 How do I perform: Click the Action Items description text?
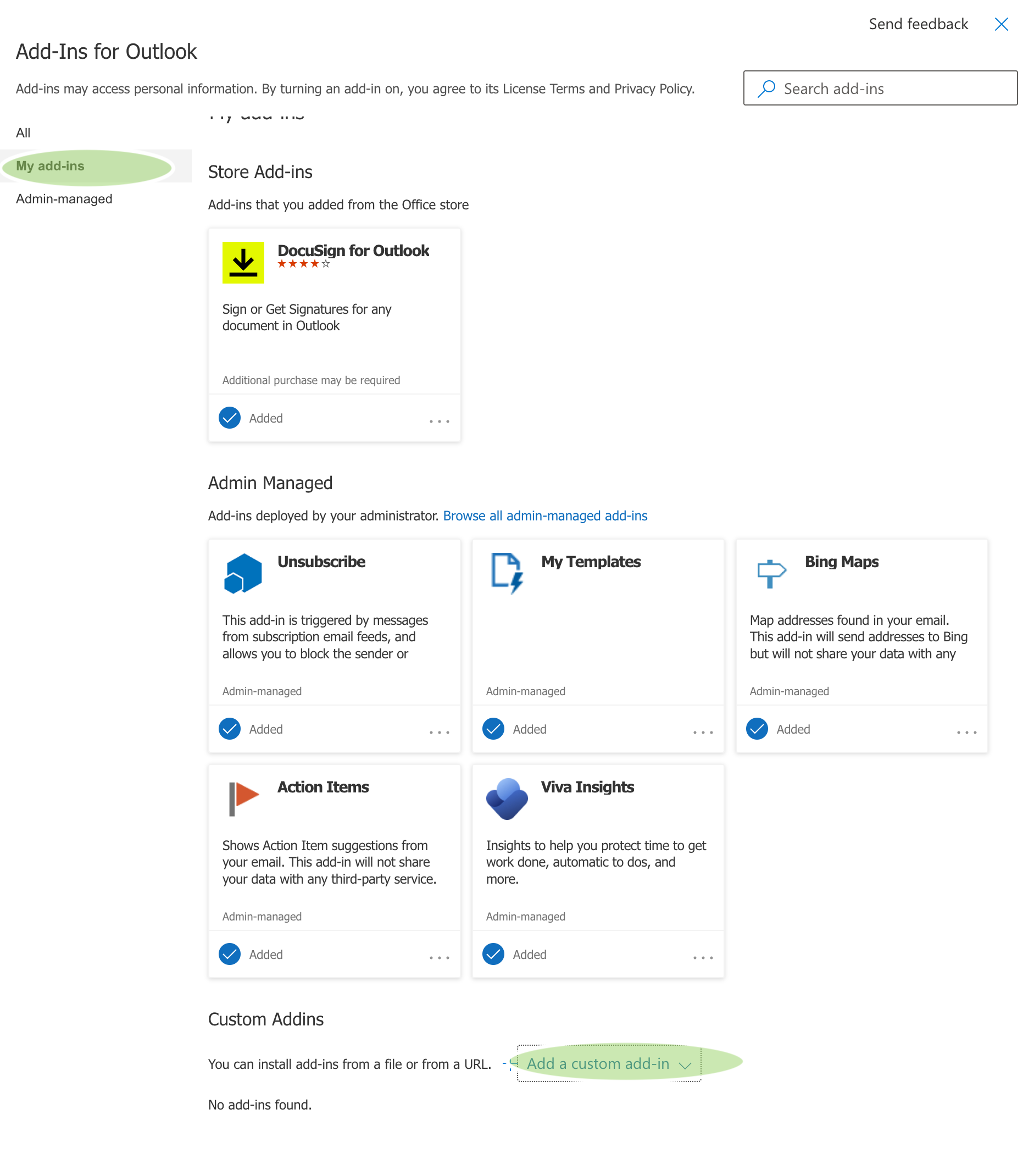[x=330, y=862]
